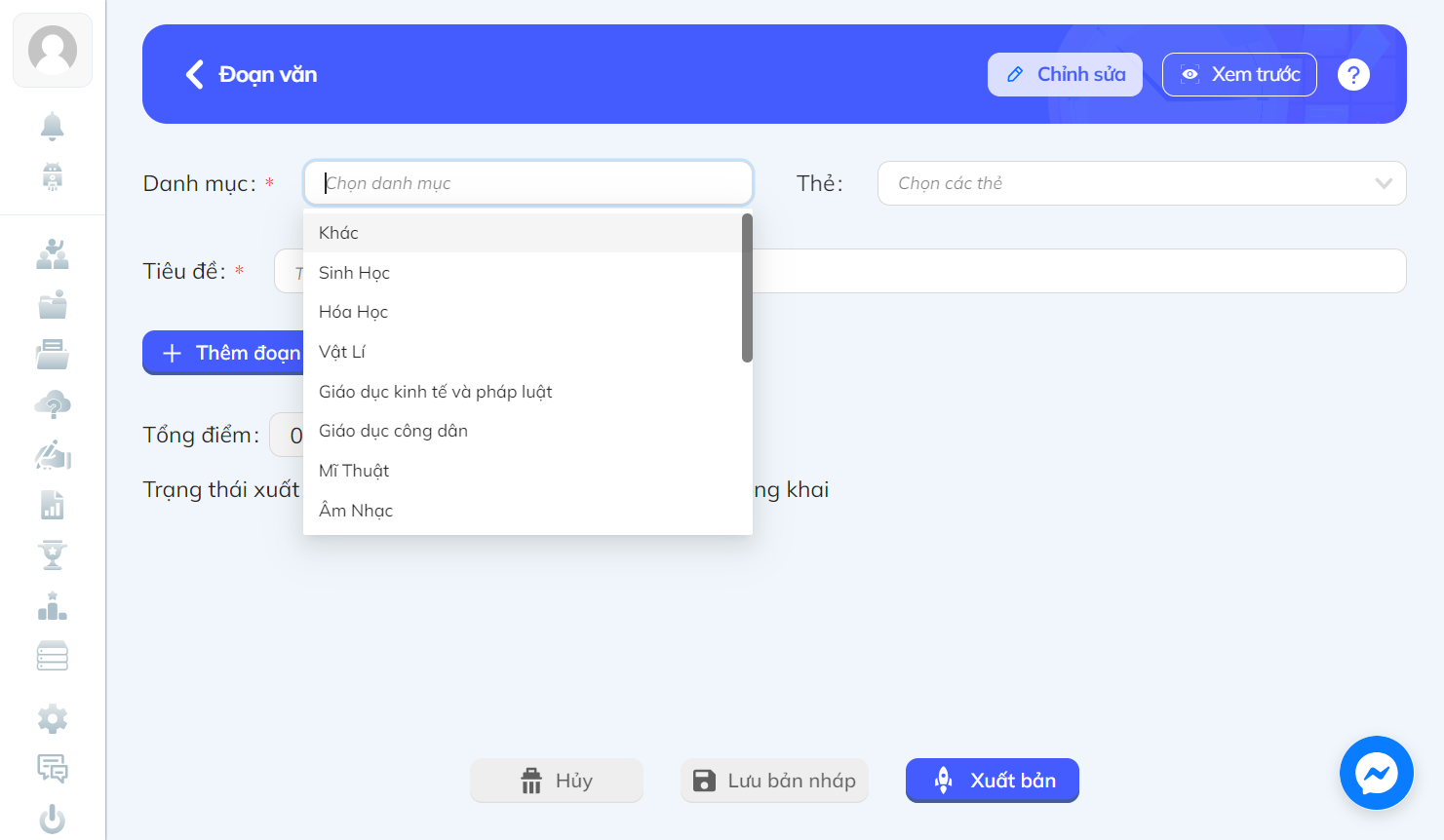
Task: Click the Thêm đoạn add button
Action: pyautogui.click(x=223, y=353)
